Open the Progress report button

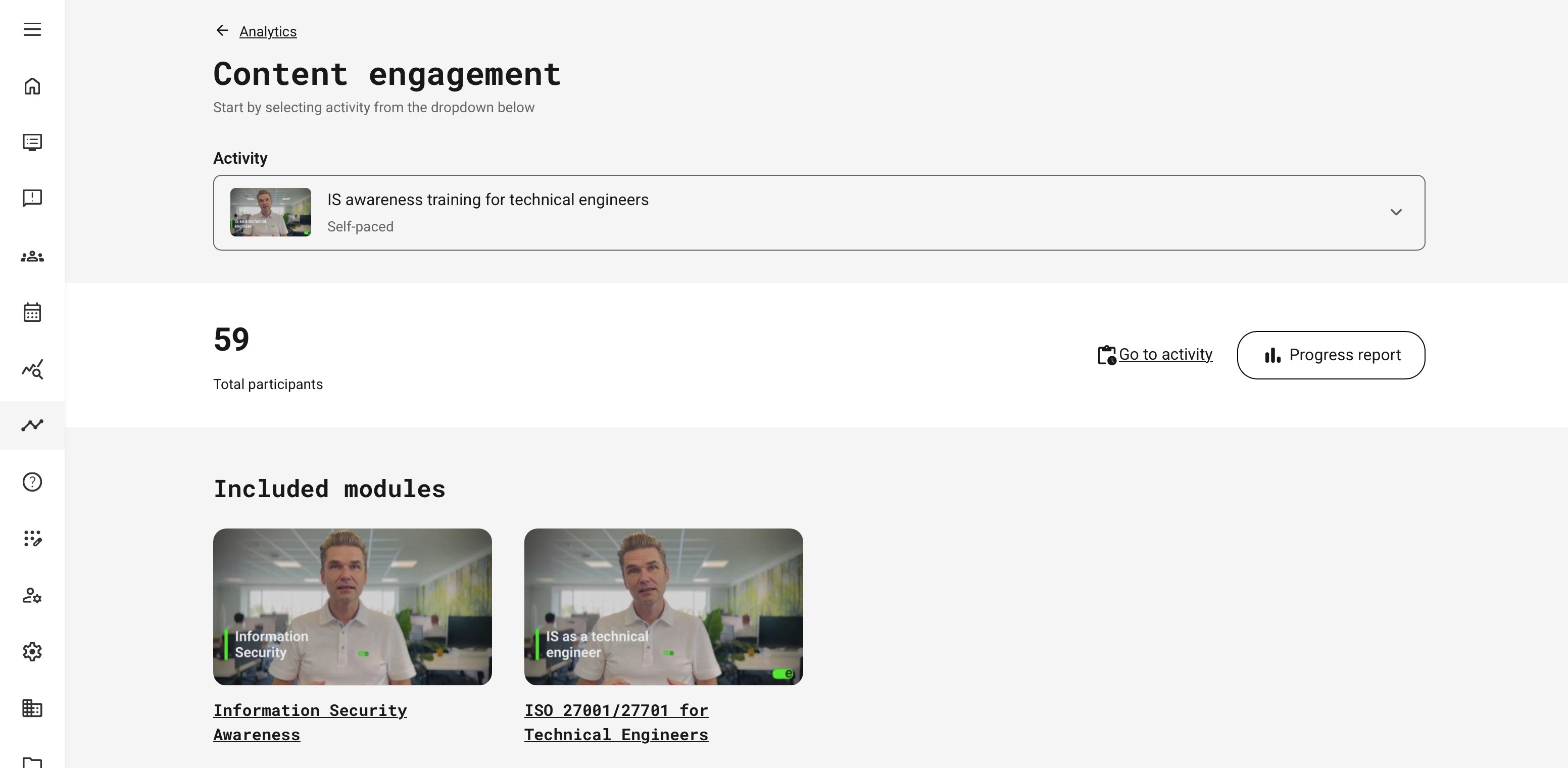pos(1331,355)
